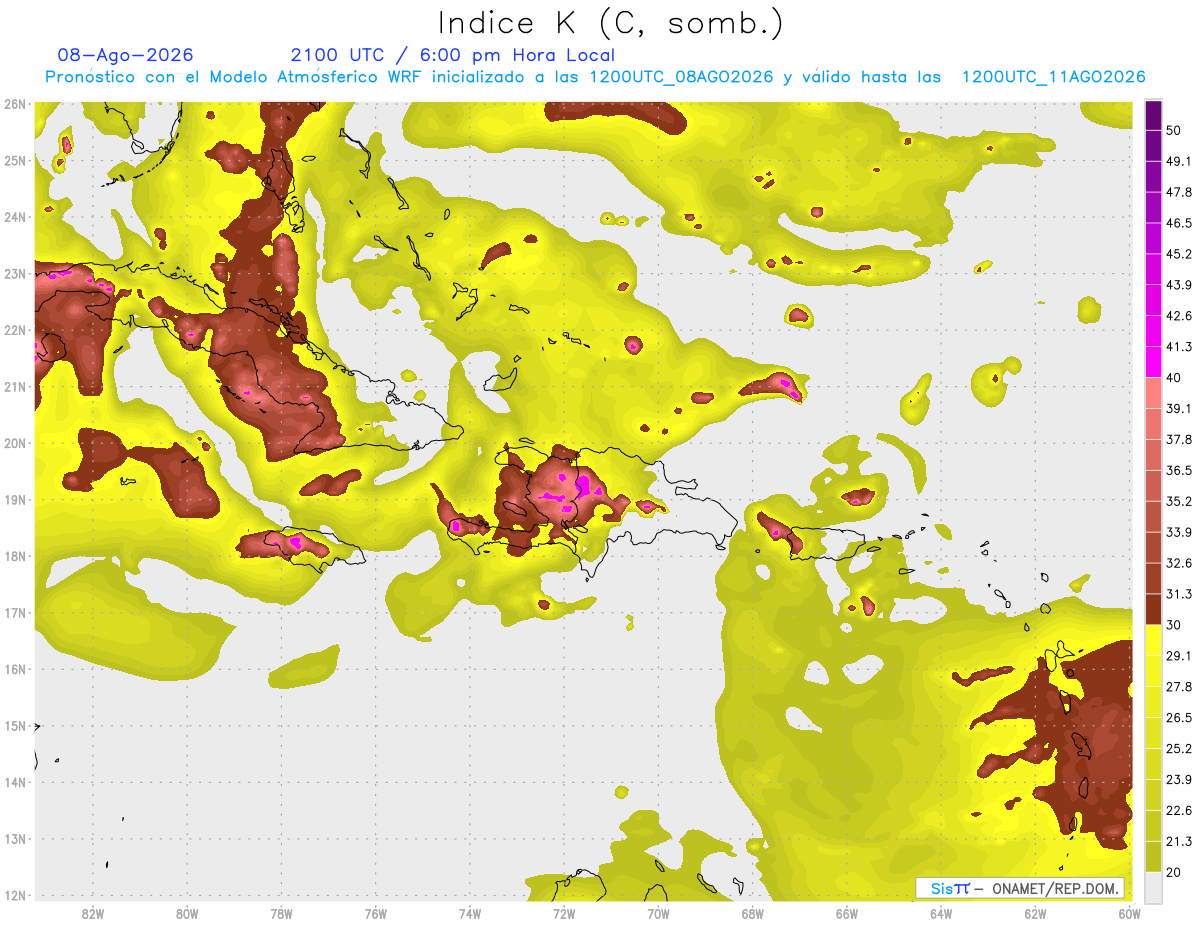Click the "25N" latitude label
Screen dimensions: 1200x927
pos(14,160)
